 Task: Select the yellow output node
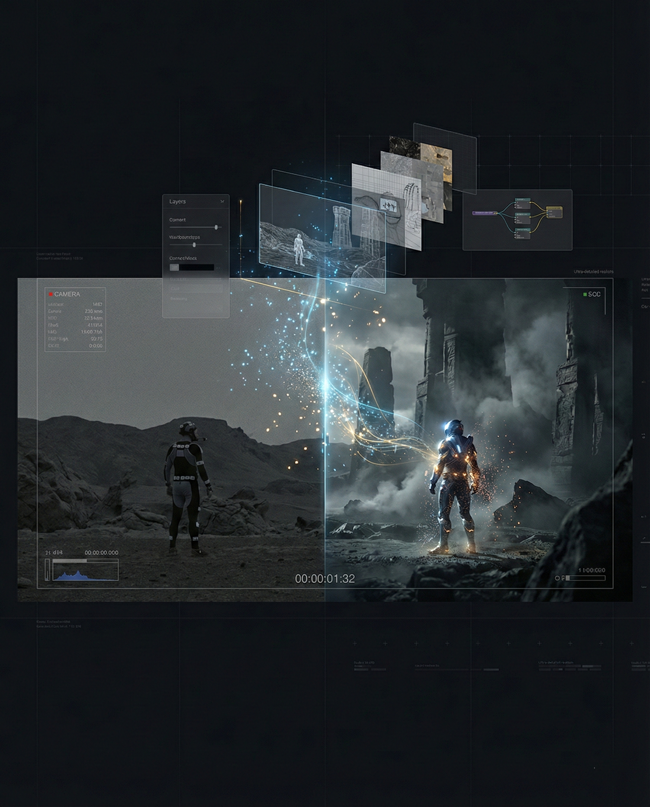554,211
